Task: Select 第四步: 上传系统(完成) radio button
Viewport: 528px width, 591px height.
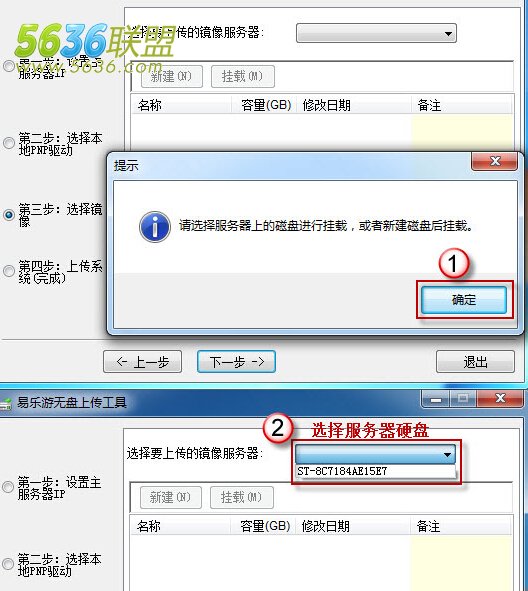Action: click(9, 271)
